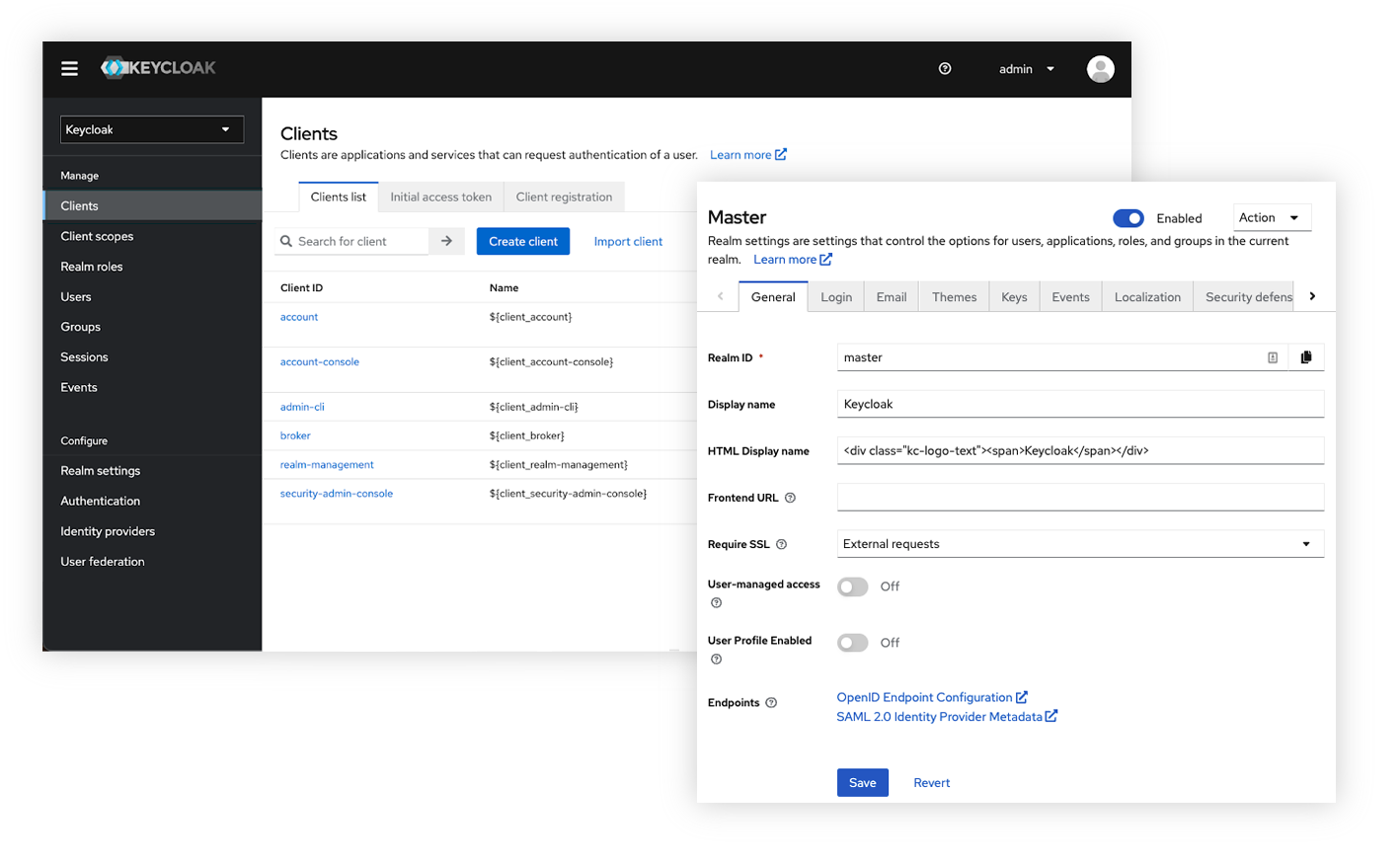Select the Events tab in realm settings
The height and width of the screenshot is (862, 1400).
[1070, 296]
